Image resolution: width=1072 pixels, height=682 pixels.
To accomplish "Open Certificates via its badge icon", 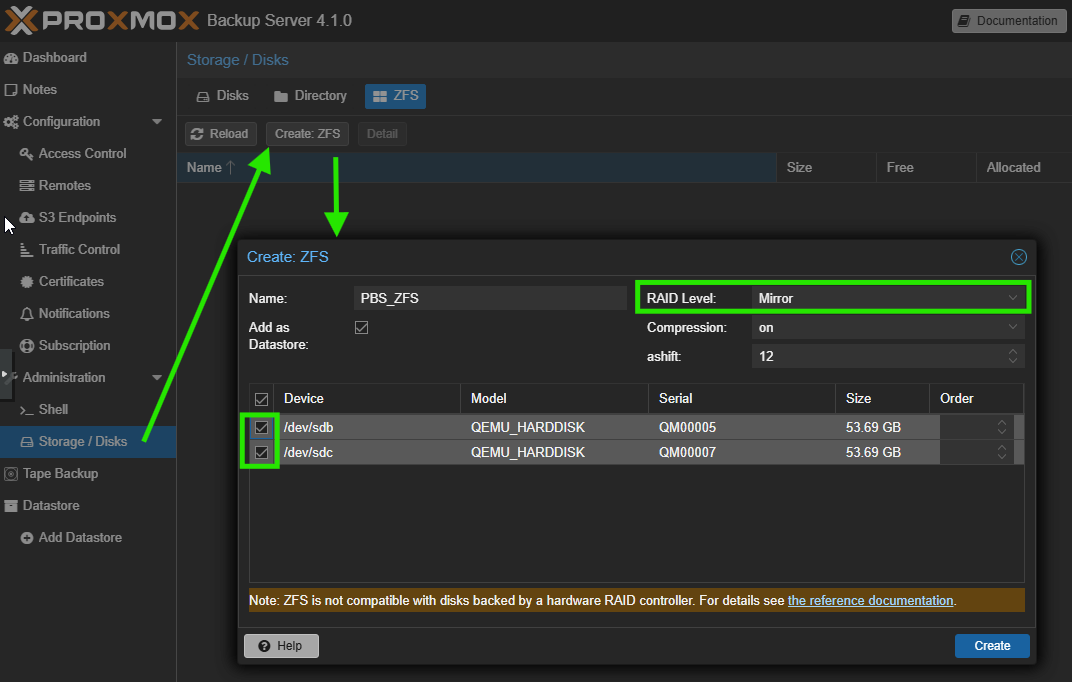I will 27,282.
